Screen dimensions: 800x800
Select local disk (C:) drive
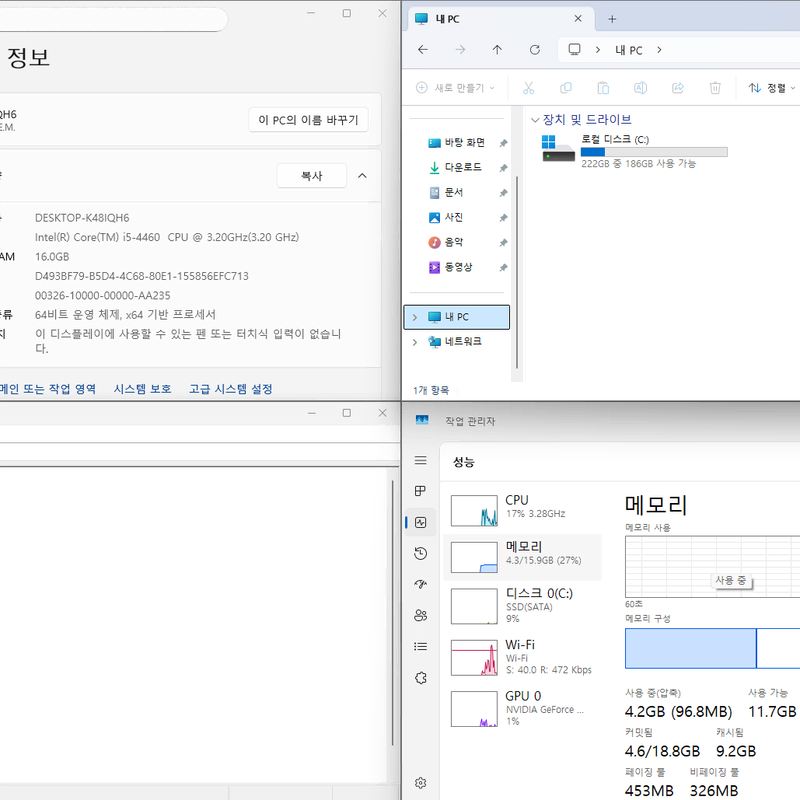tap(635, 151)
